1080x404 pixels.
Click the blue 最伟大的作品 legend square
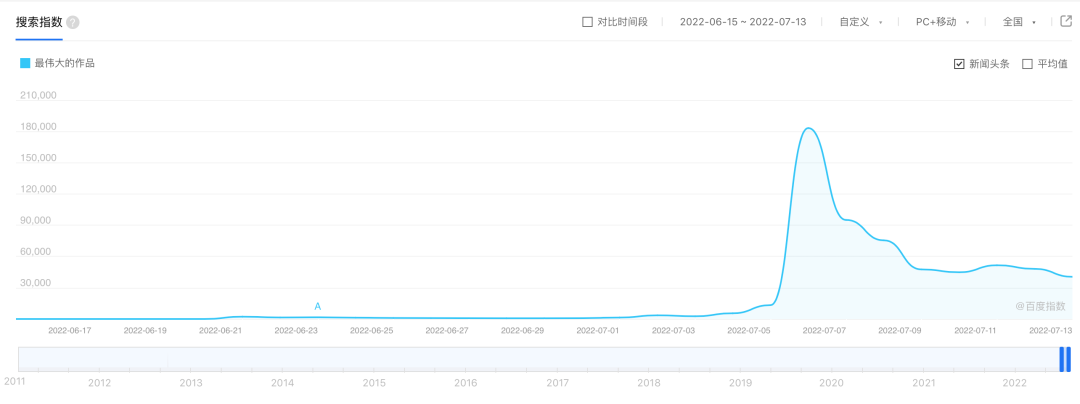tap(25, 63)
